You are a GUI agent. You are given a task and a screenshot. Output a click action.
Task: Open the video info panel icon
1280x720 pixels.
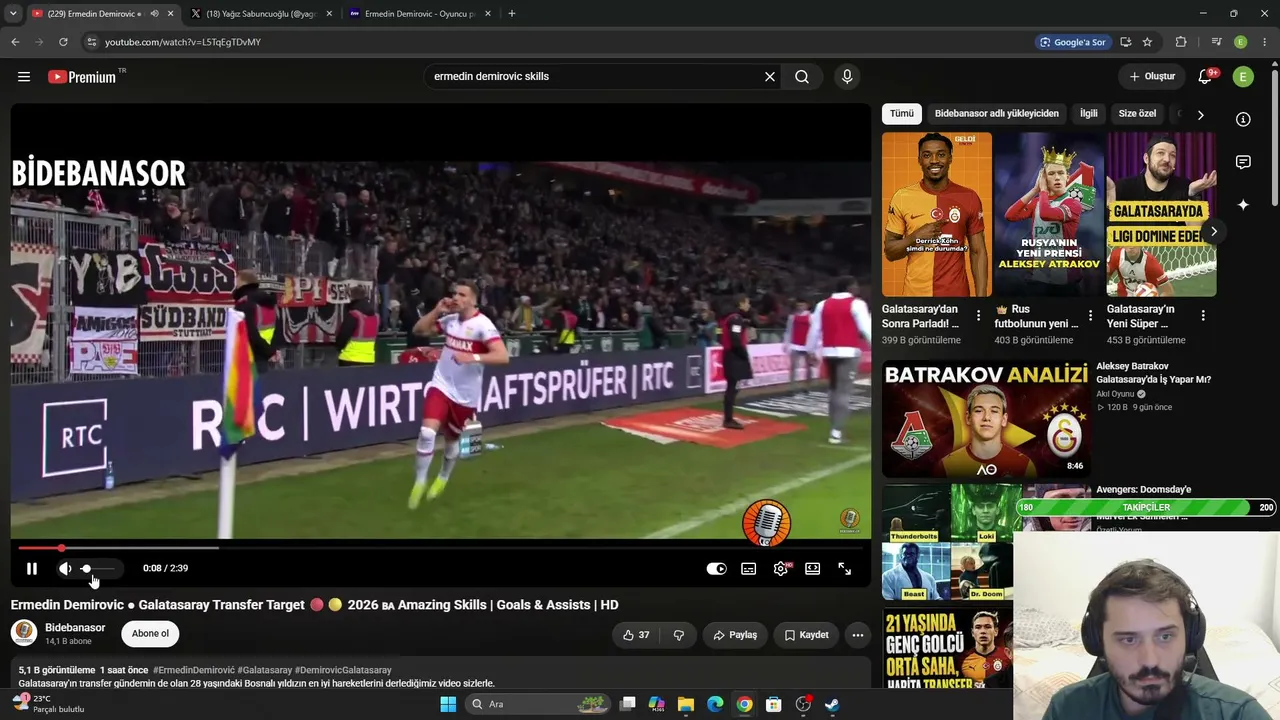[x=1243, y=119]
